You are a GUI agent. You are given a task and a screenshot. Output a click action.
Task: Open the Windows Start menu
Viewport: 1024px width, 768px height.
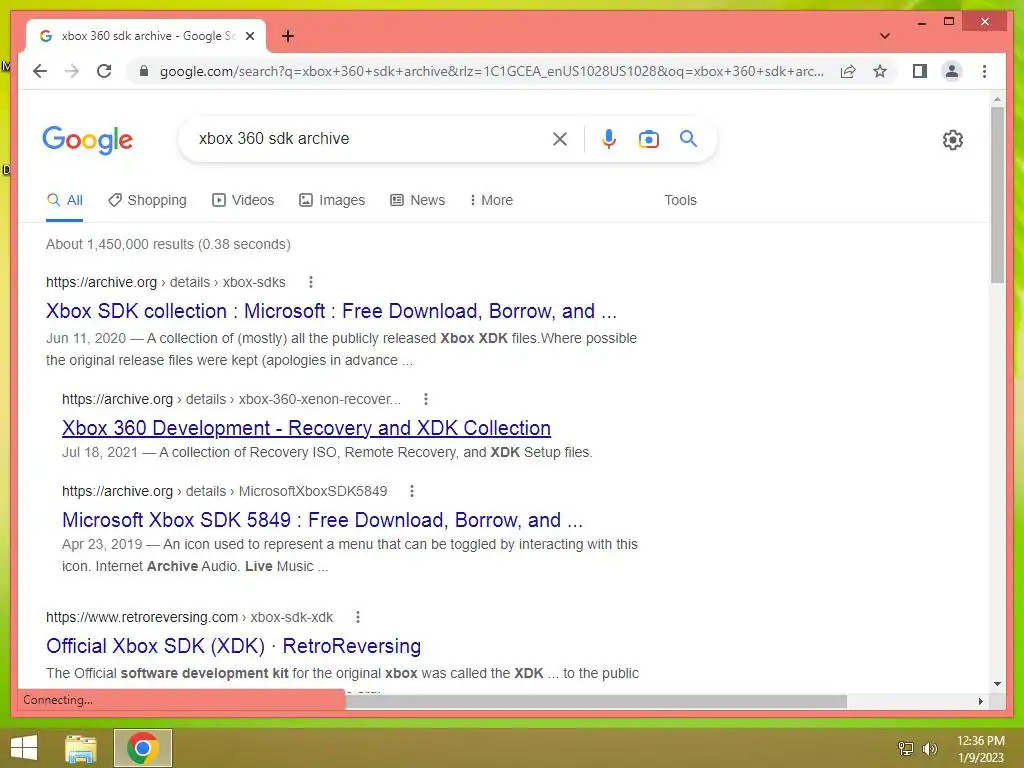[24, 748]
